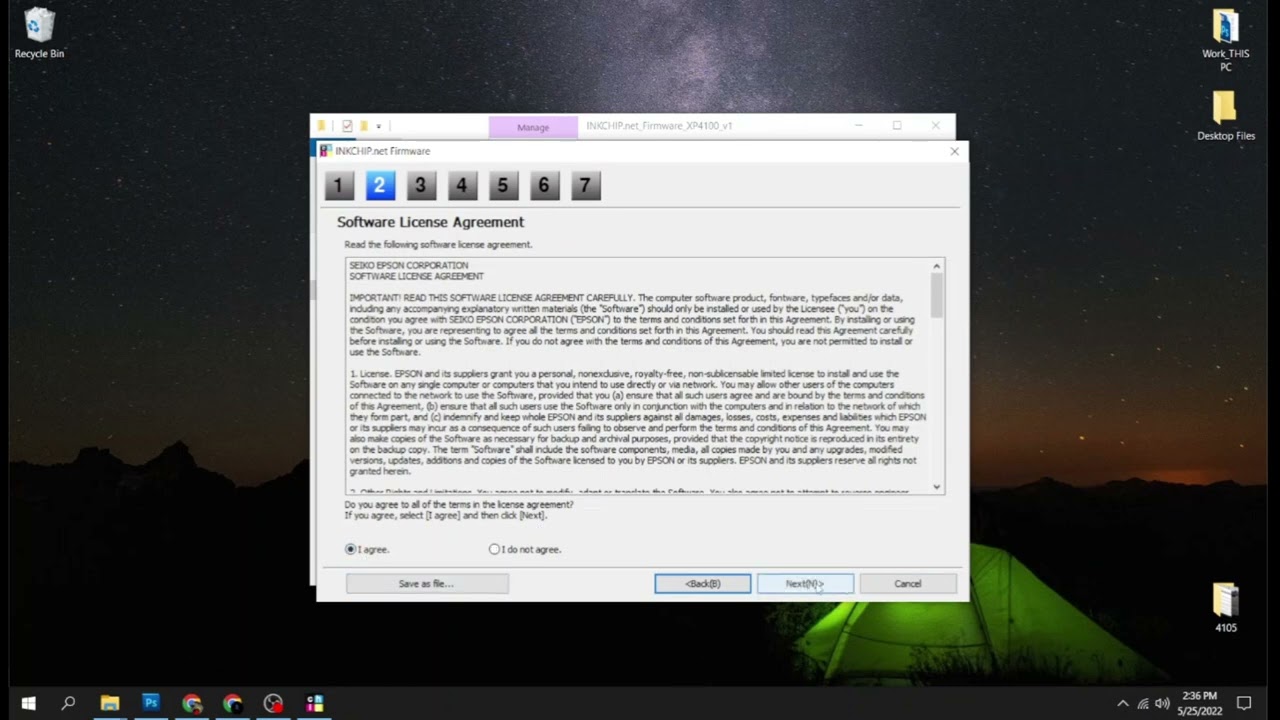This screenshot has width=1280, height=720.
Task: Click step 4 indicator in installer
Action: click(462, 185)
